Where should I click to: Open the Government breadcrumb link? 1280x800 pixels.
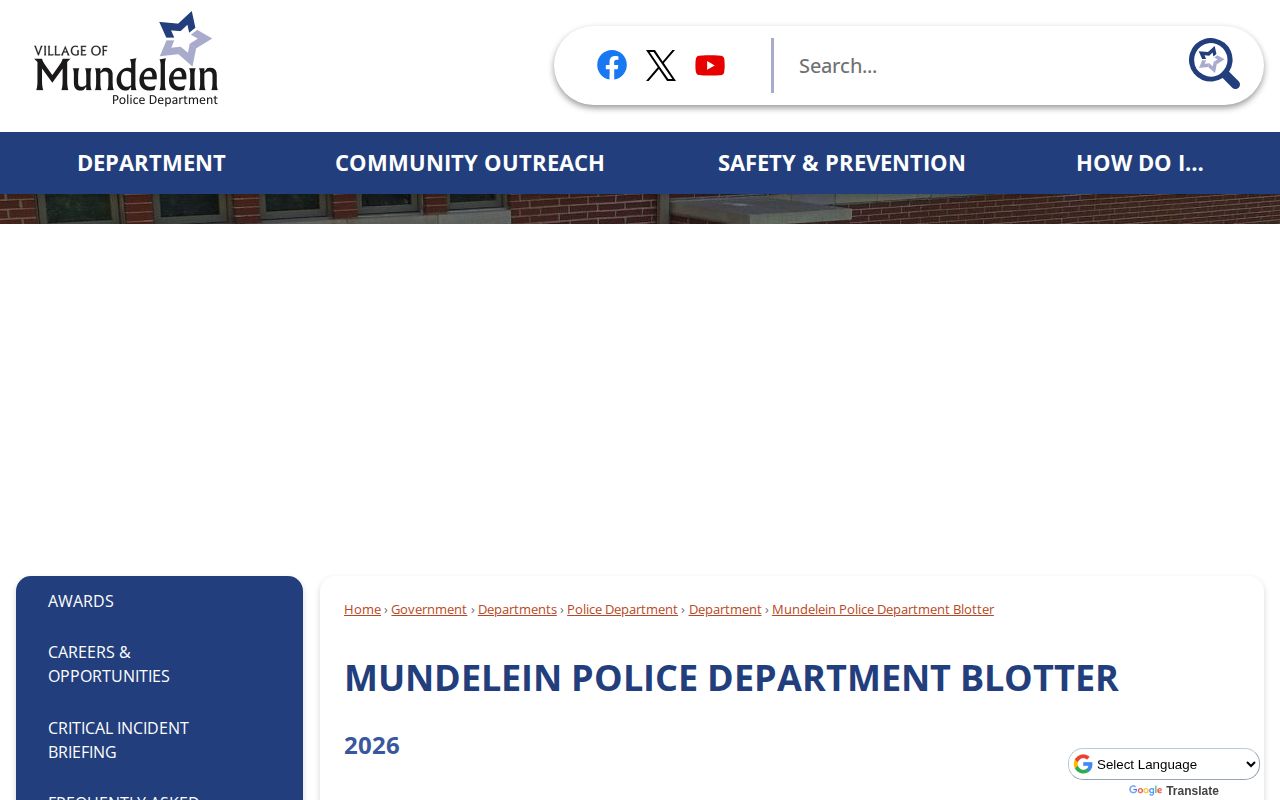(429, 609)
